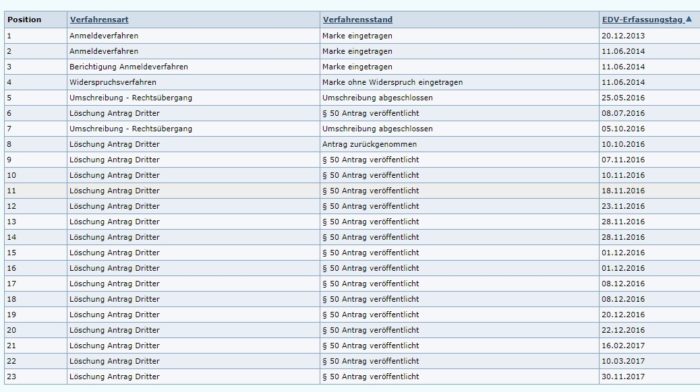Click the date 20.12.2013
Viewport: 700px width, 392px height.
pyautogui.click(x=623, y=36)
